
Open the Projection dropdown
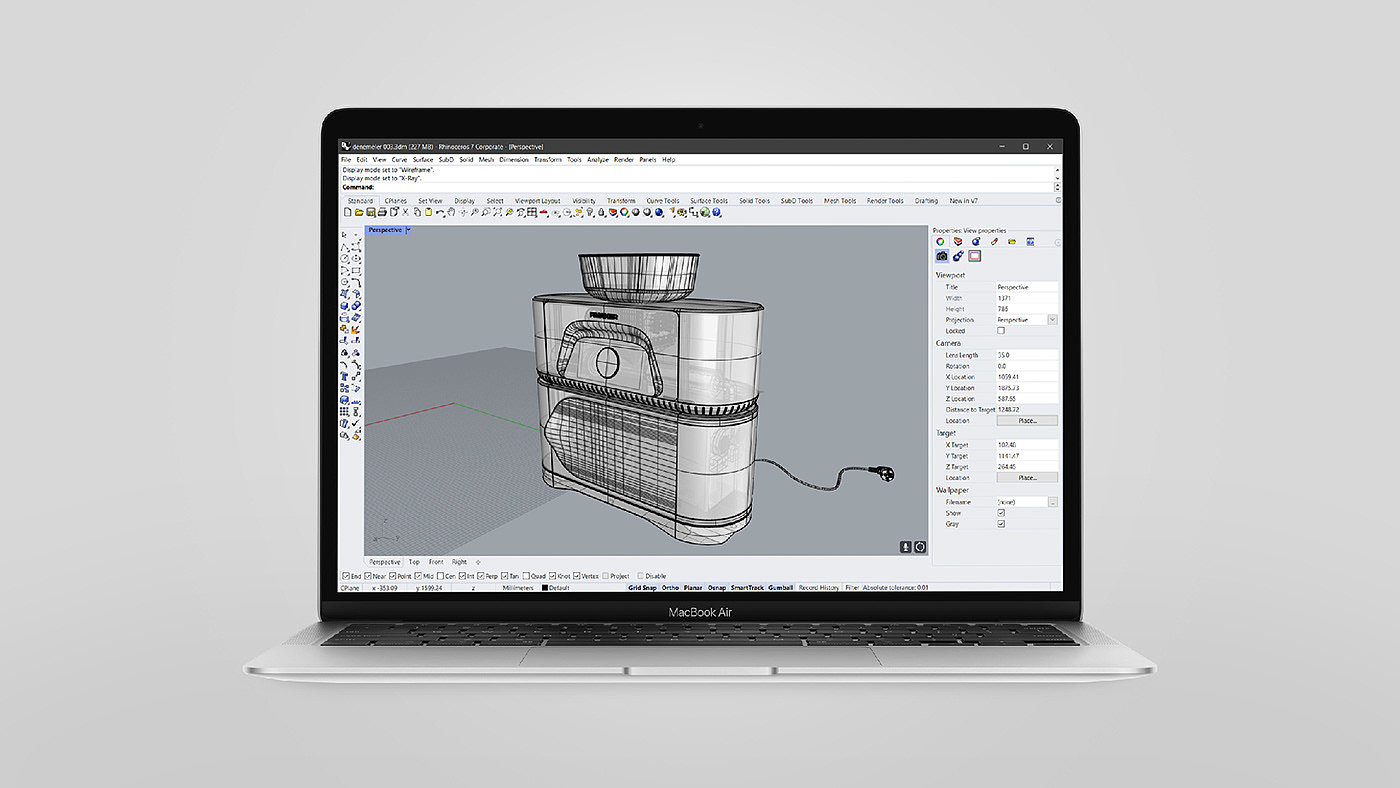coord(1052,320)
